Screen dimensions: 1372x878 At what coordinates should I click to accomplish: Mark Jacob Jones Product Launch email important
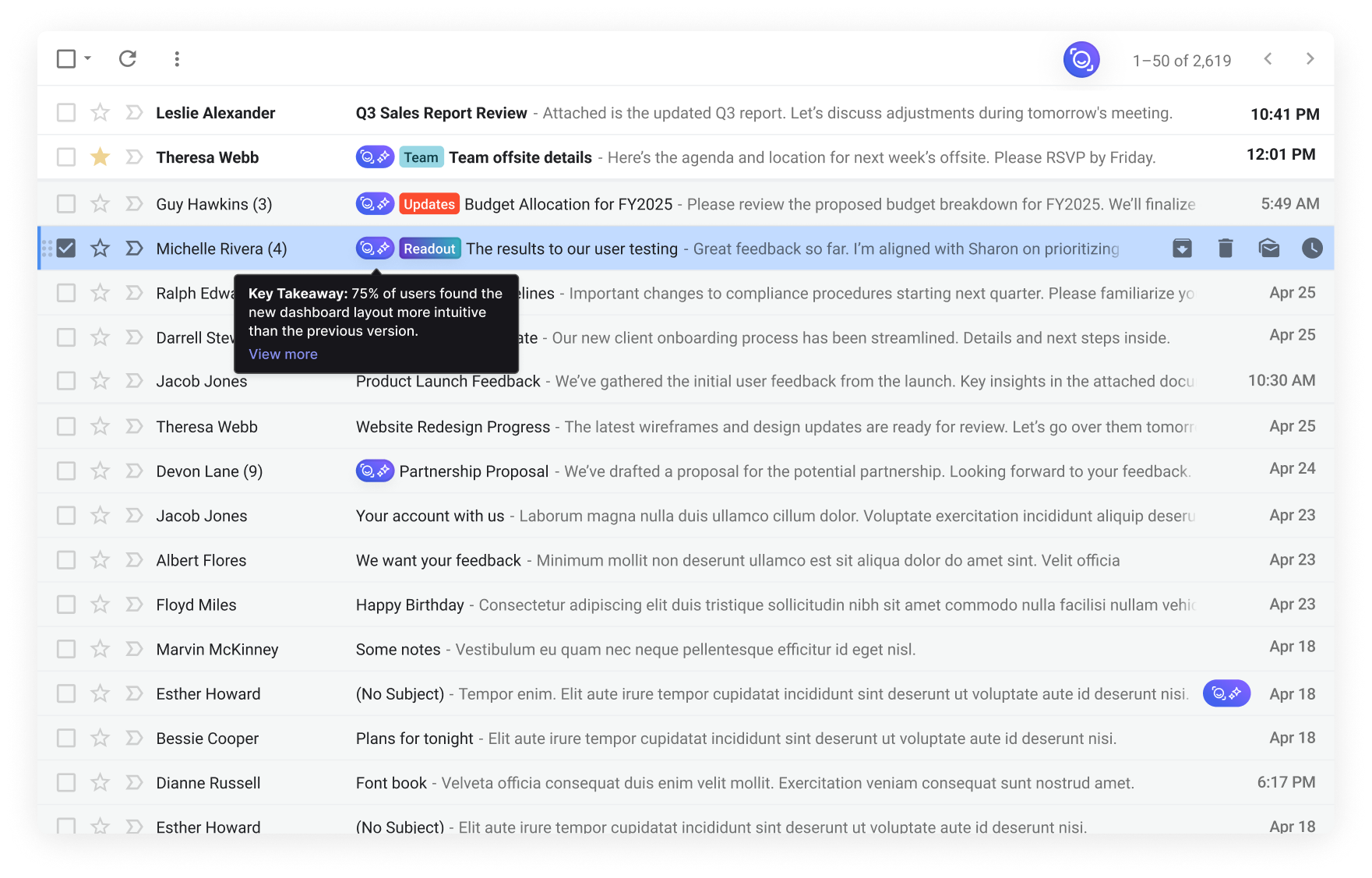(134, 381)
